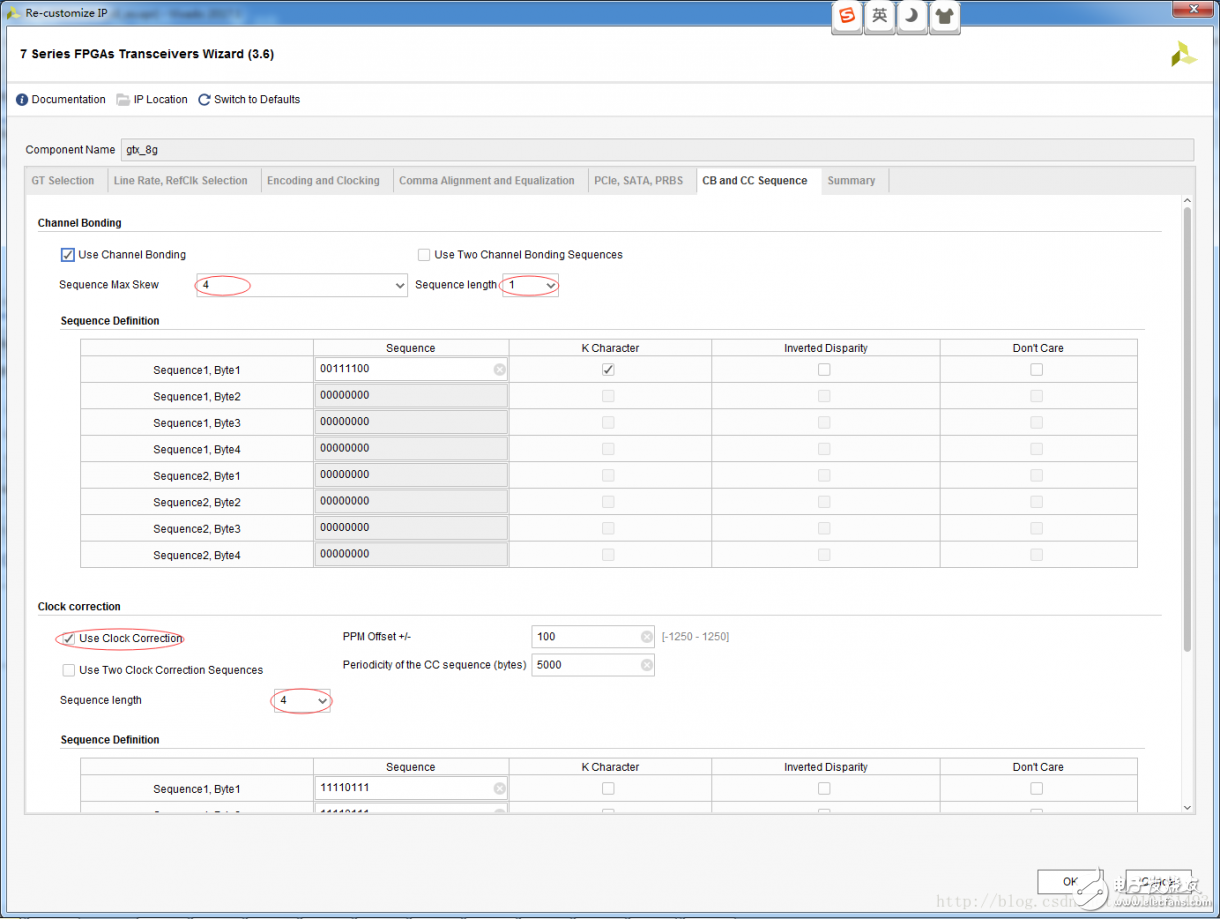
Task: Expand Clock correction Sequence length dropdown
Action: [x=322, y=701]
